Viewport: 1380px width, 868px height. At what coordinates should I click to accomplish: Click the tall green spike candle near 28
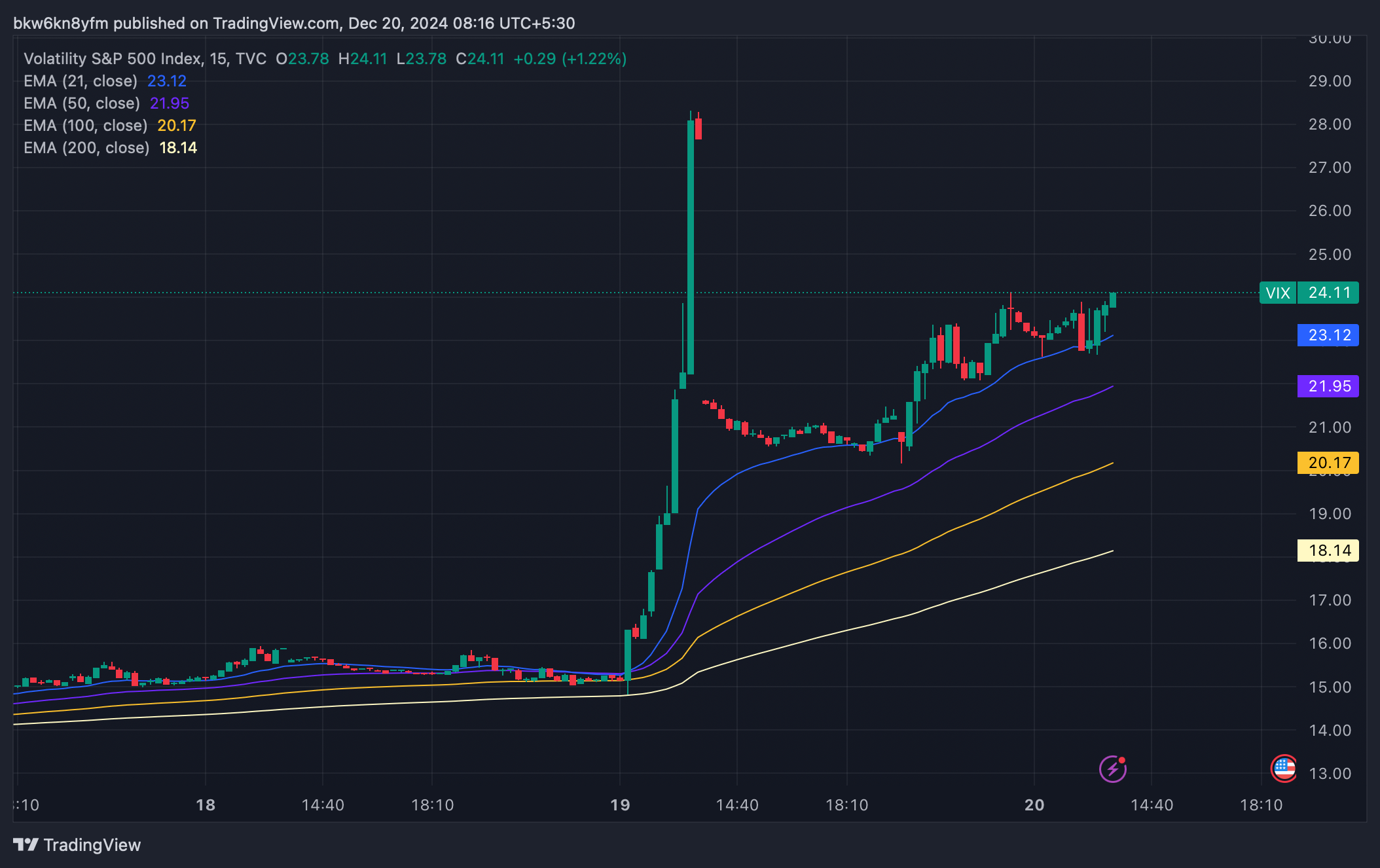point(690,249)
